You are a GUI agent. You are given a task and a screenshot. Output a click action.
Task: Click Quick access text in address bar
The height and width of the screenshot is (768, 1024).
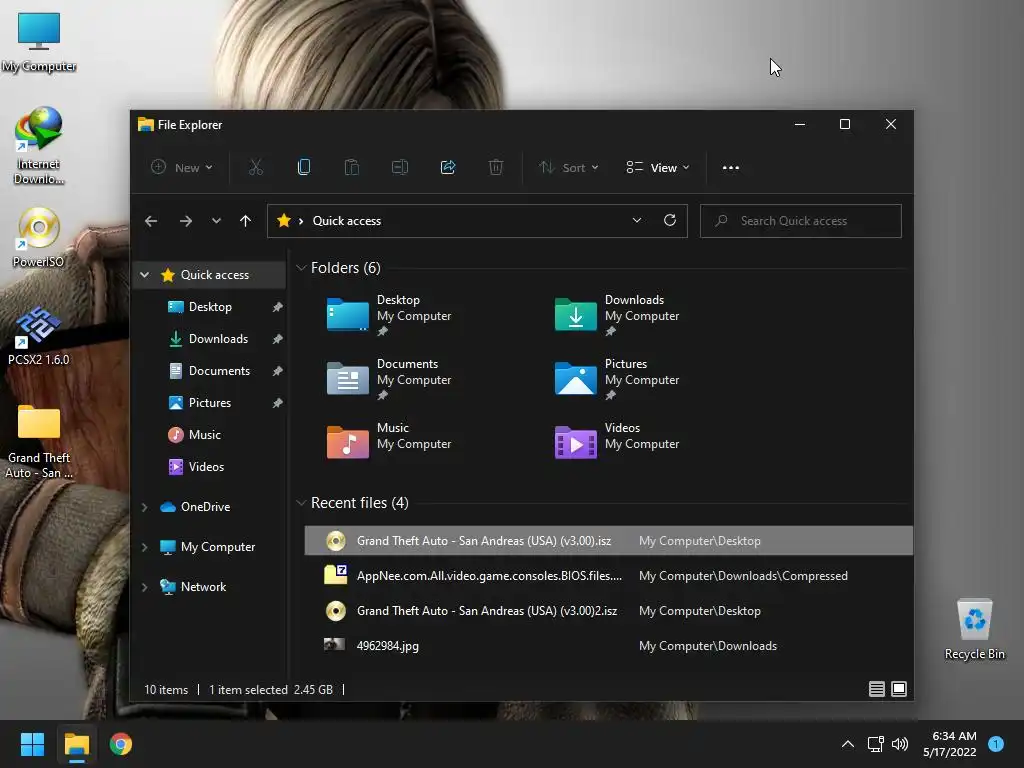347,221
